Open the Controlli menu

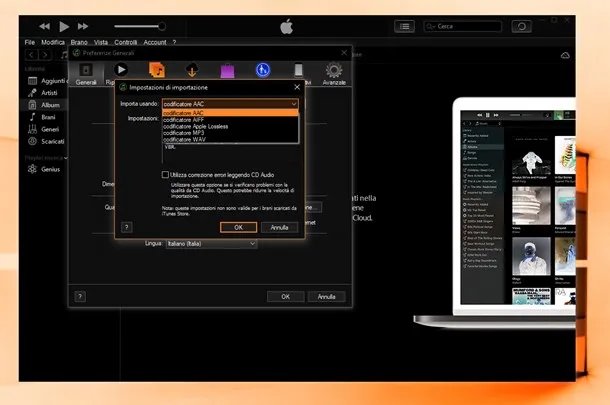(126, 42)
